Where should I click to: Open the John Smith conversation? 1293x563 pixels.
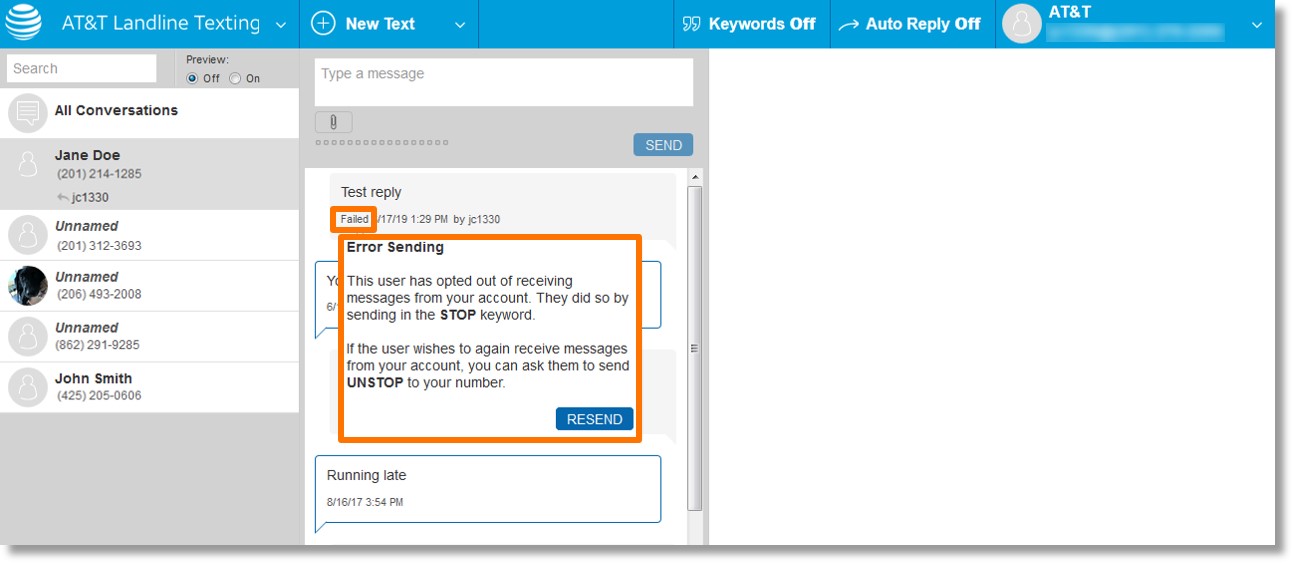[x=149, y=388]
